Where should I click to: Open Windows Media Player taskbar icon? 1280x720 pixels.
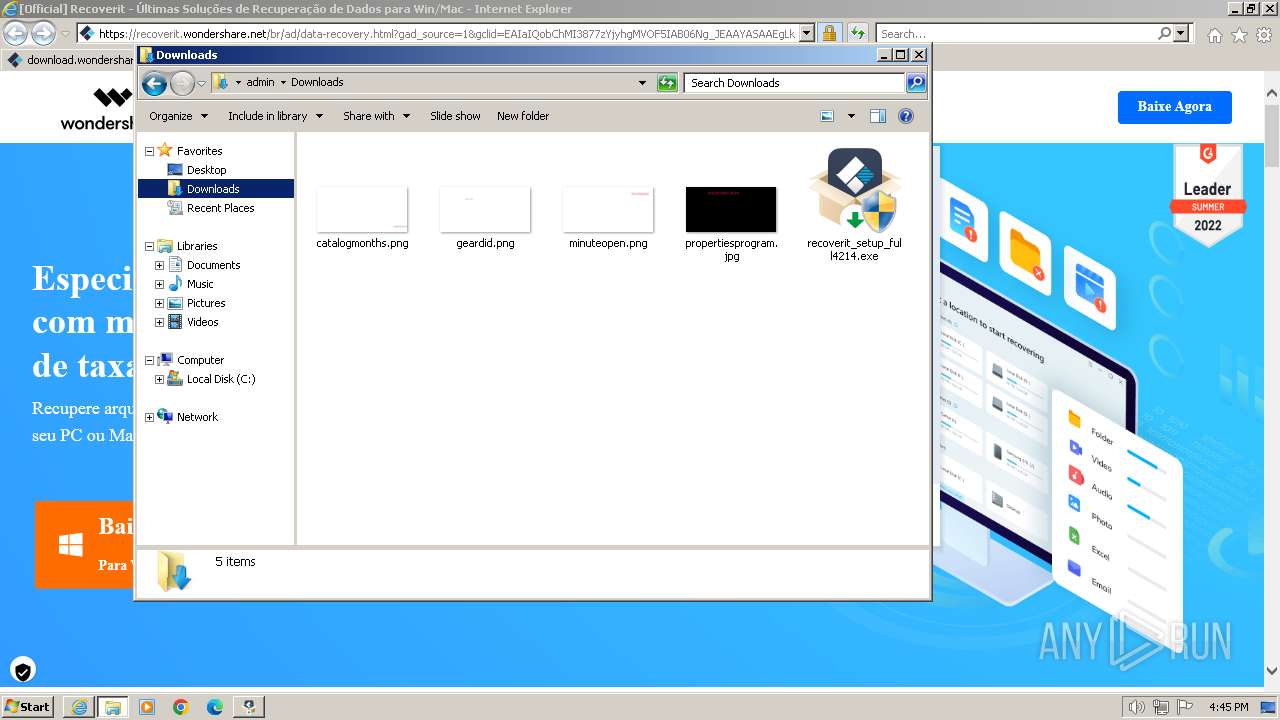[147, 707]
